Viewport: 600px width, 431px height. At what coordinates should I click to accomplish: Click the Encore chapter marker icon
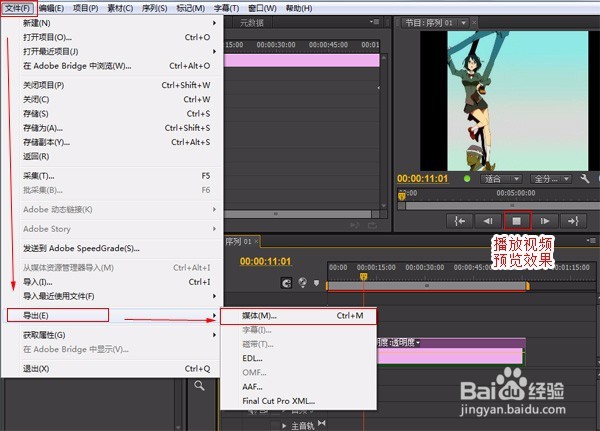(x=303, y=282)
